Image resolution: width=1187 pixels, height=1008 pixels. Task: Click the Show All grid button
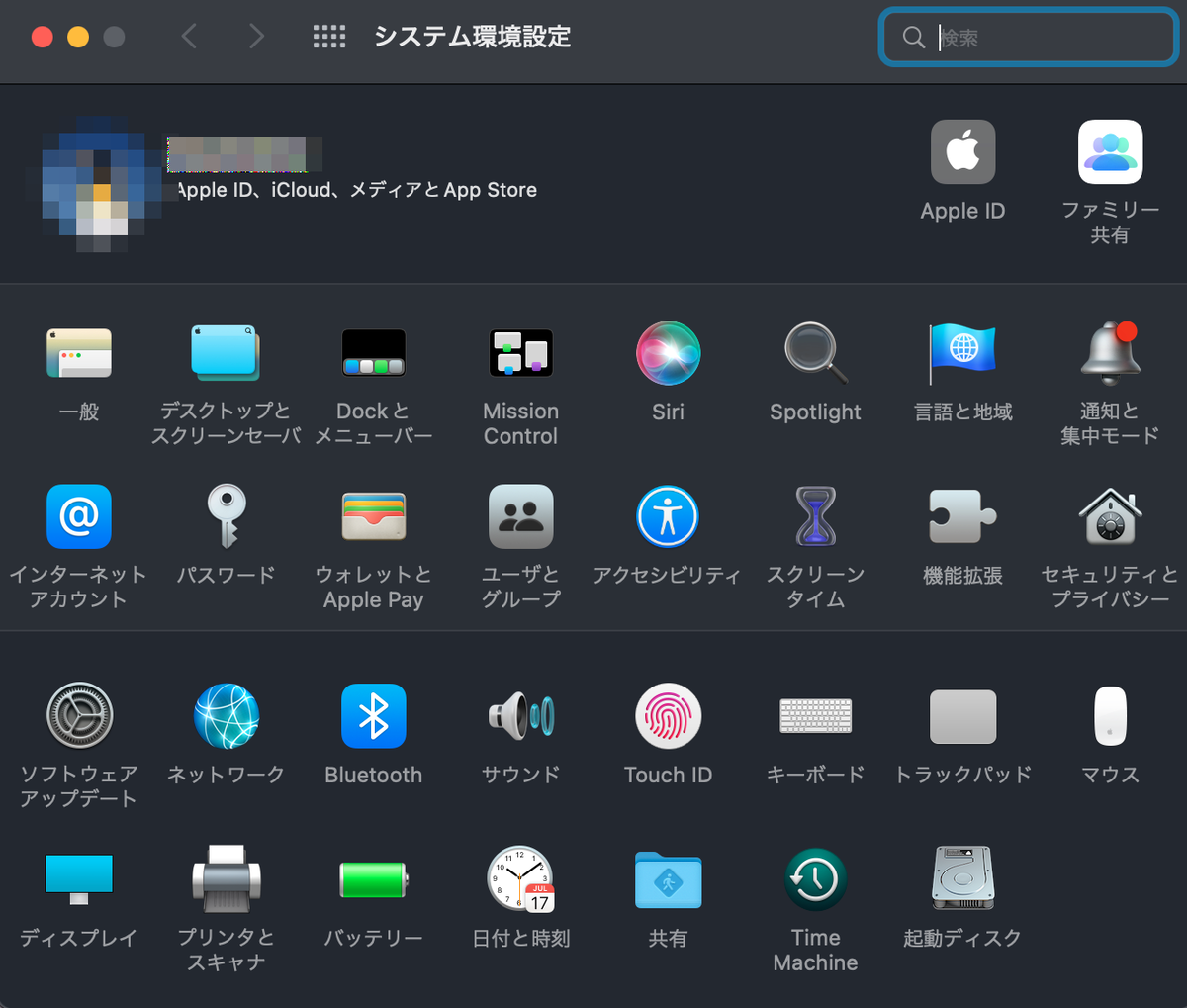[329, 38]
